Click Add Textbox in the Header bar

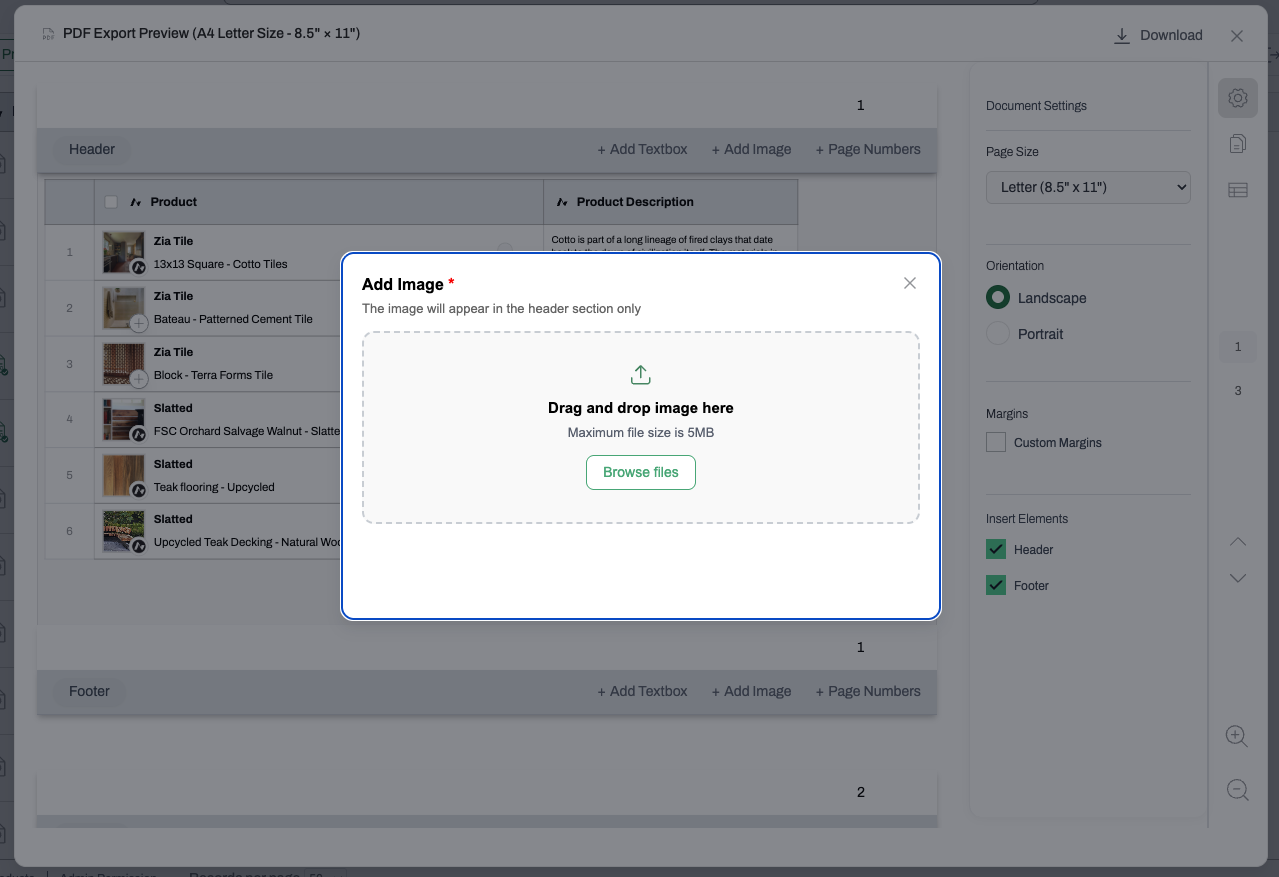pos(642,149)
